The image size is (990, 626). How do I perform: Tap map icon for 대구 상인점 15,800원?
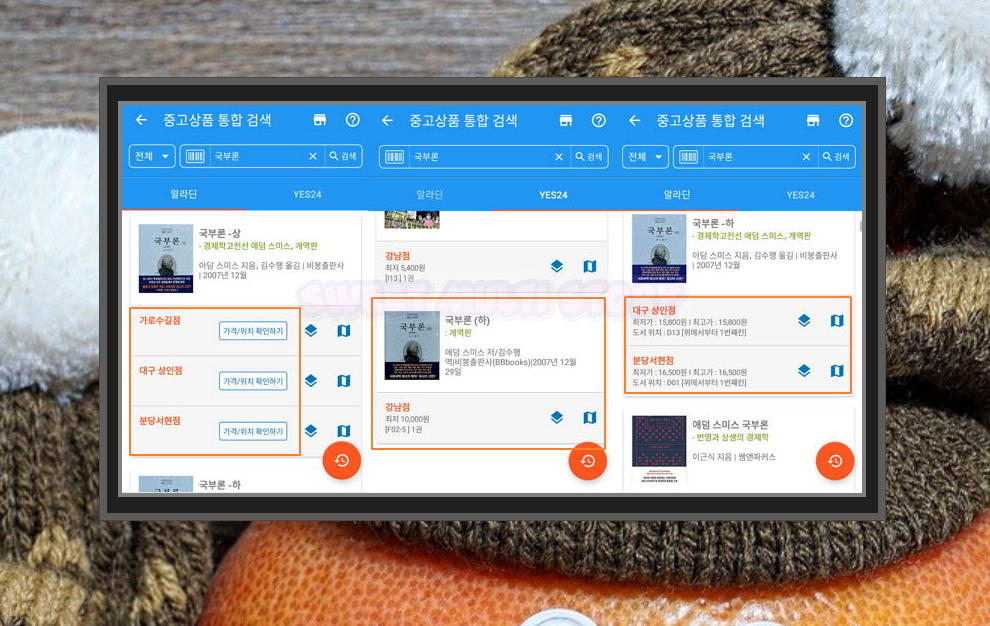(837, 320)
